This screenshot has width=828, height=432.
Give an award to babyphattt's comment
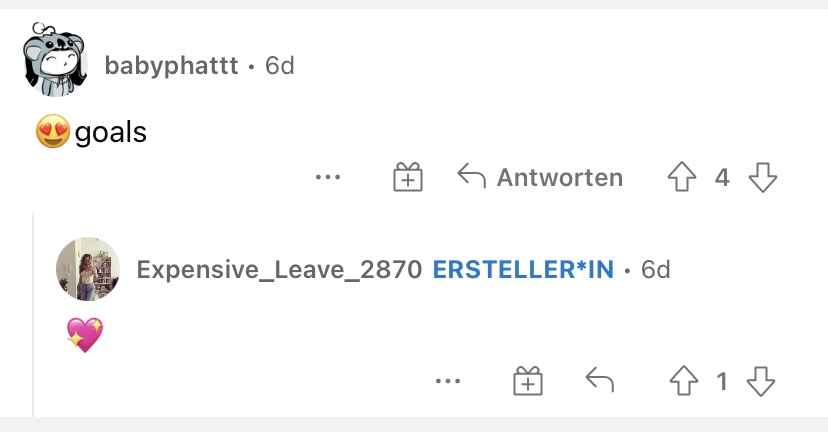(408, 176)
